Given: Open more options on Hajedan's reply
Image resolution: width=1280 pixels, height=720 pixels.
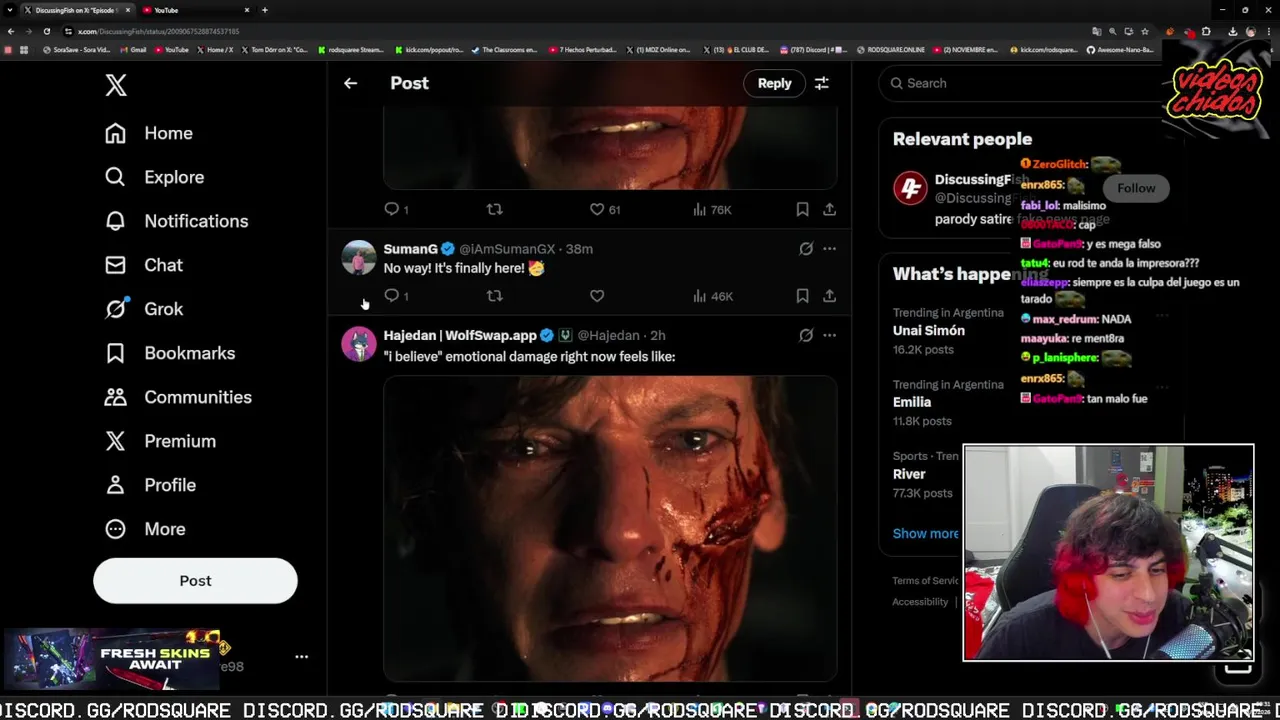Looking at the screenshot, I should coord(829,335).
